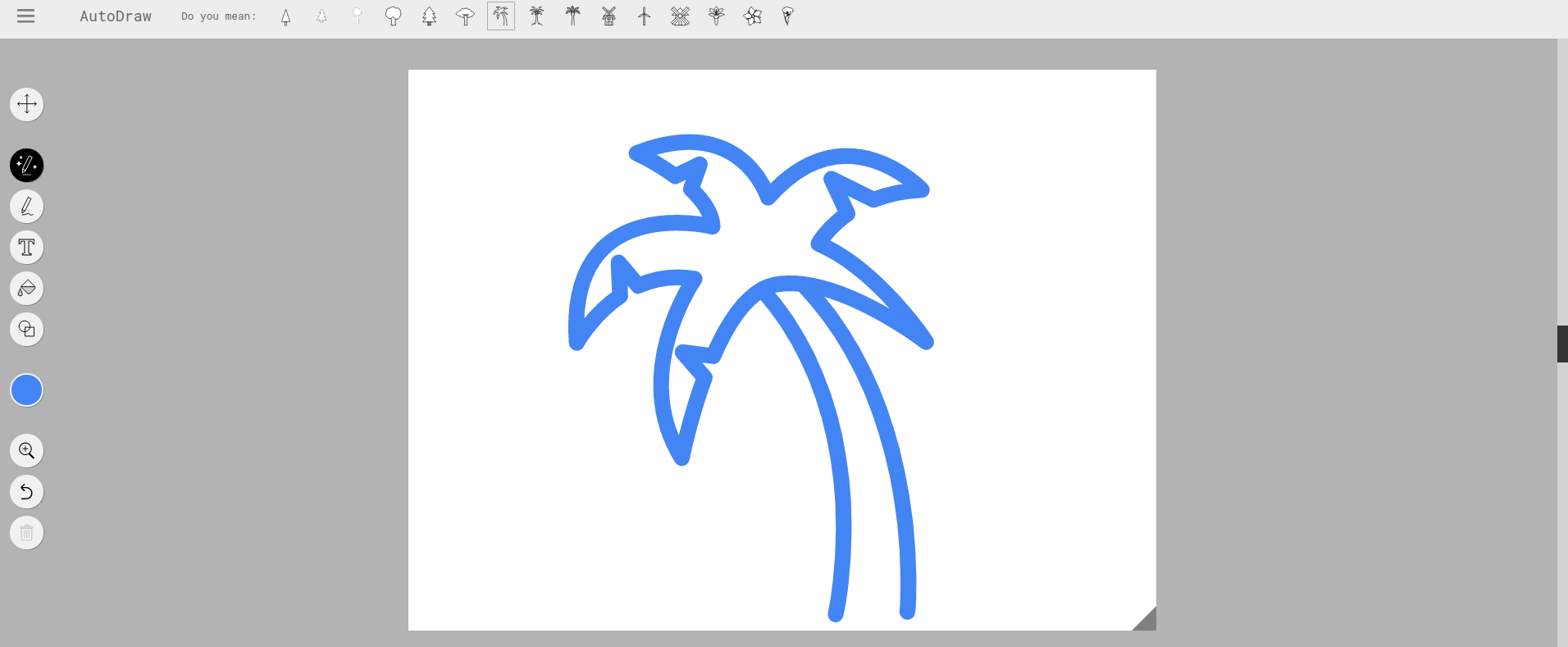Screen dimensions: 1568x647
Task: Select the wind turbine suggestion
Action: pos(645,16)
